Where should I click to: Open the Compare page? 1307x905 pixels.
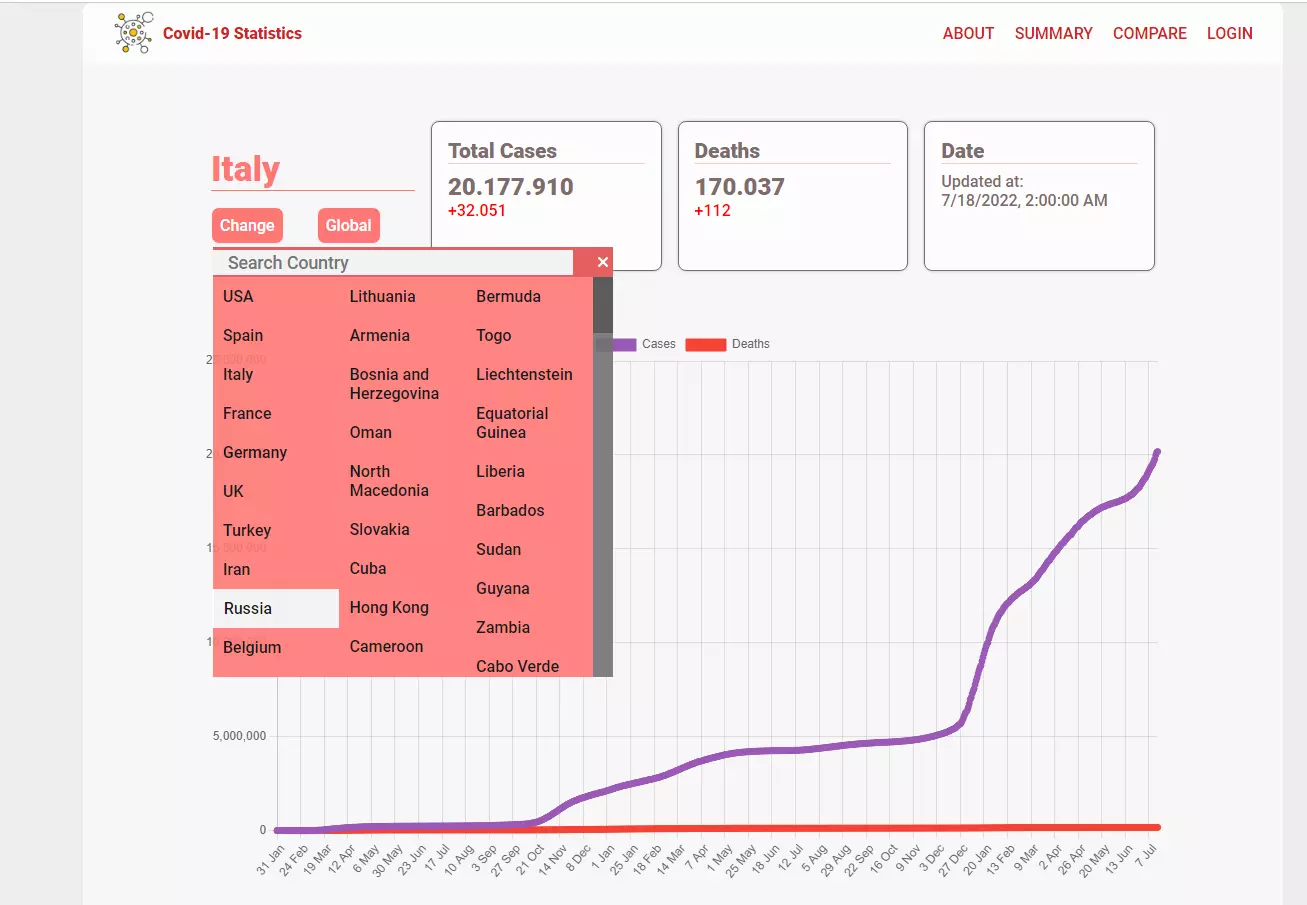(x=1149, y=33)
